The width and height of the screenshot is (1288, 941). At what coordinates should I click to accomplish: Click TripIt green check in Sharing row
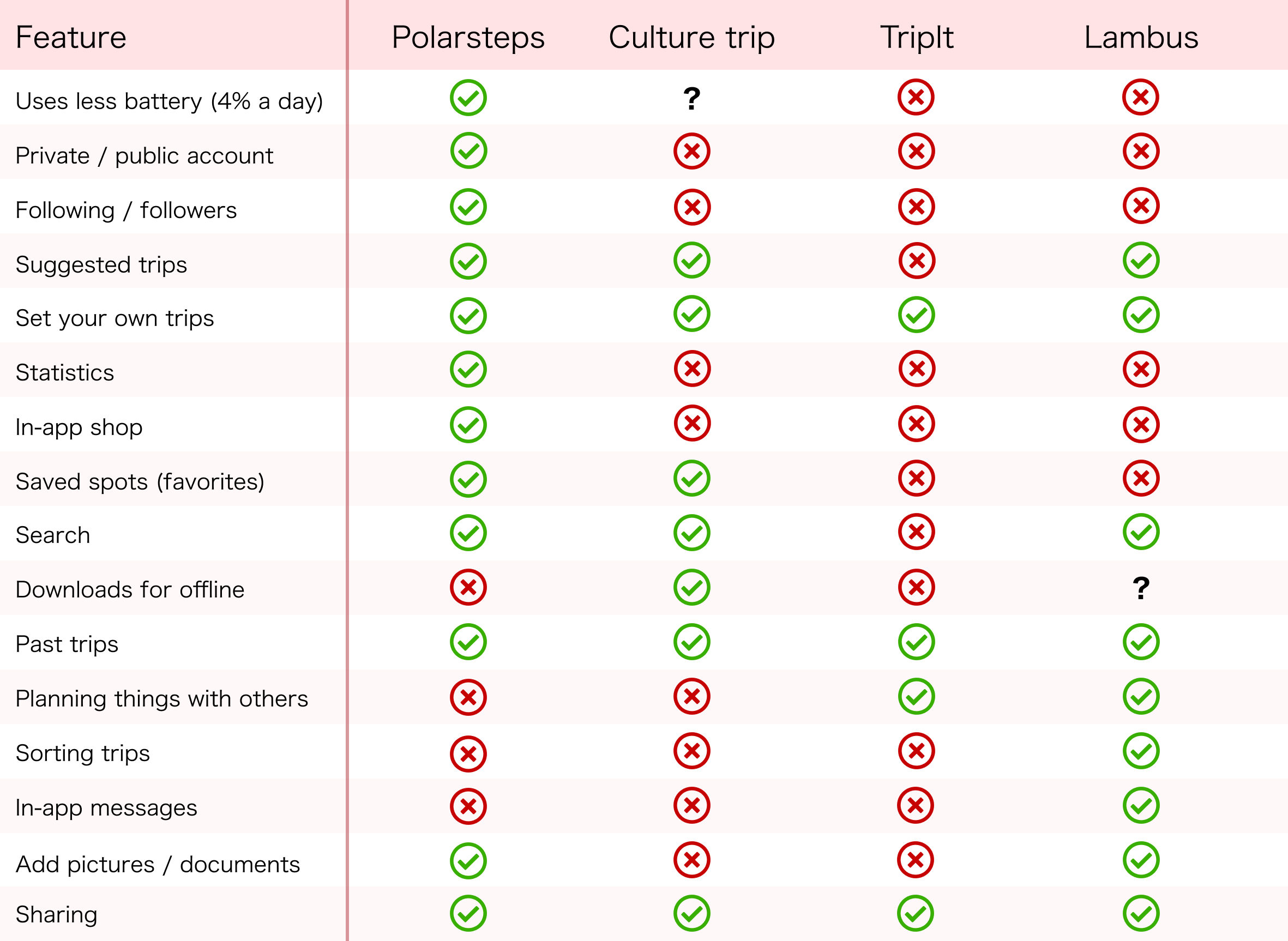[x=916, y=913]
